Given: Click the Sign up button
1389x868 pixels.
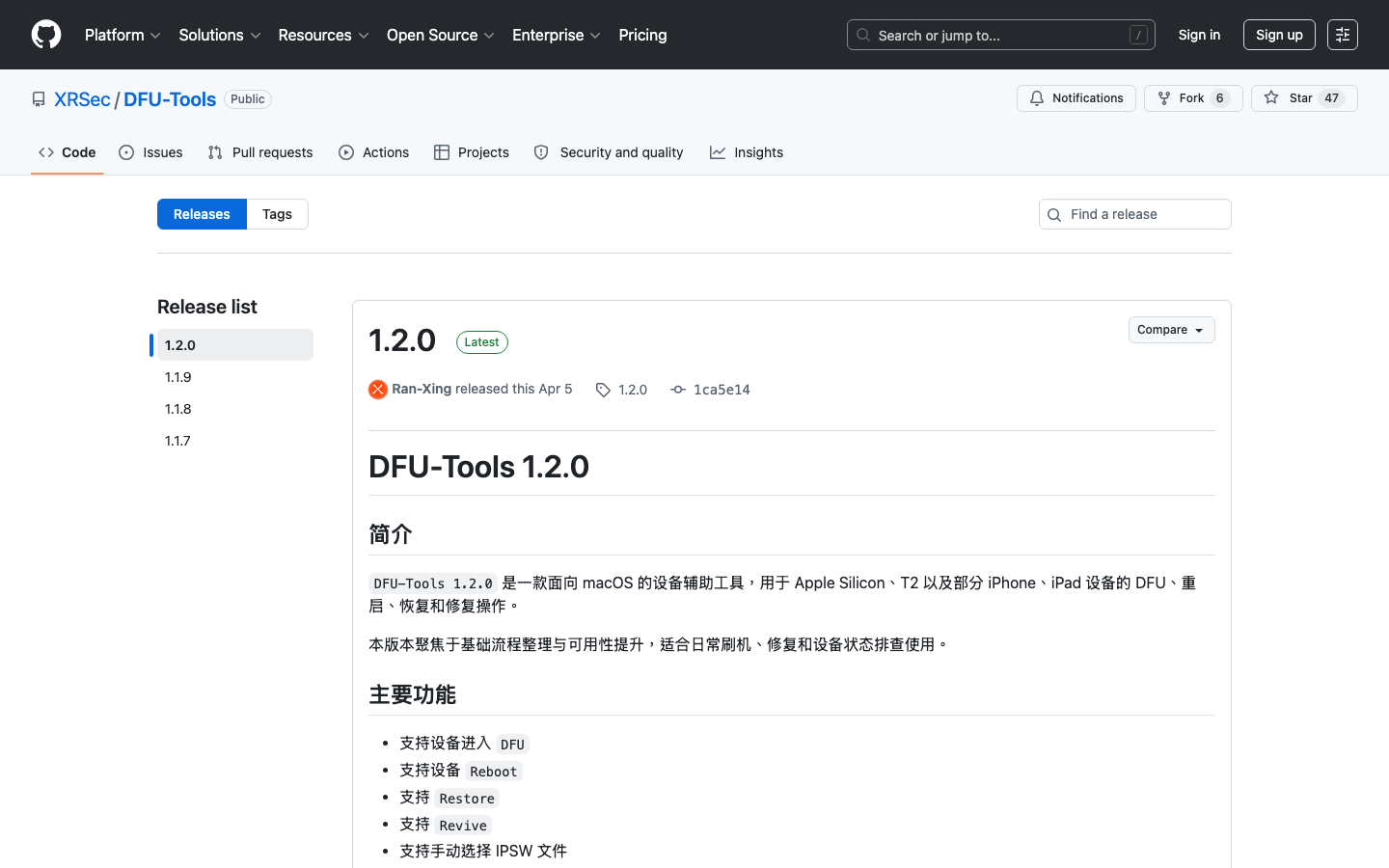Looking at the screenshot, I should pyautogui.click(x=1279, y=35).
